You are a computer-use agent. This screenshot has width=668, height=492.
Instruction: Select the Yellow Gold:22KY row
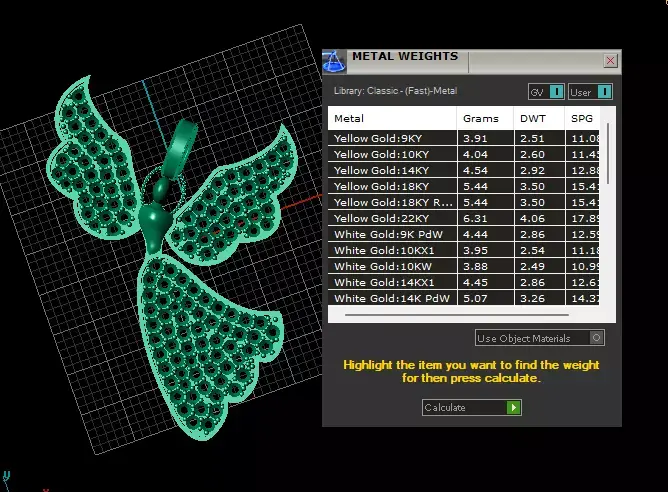tap(464, 218)
